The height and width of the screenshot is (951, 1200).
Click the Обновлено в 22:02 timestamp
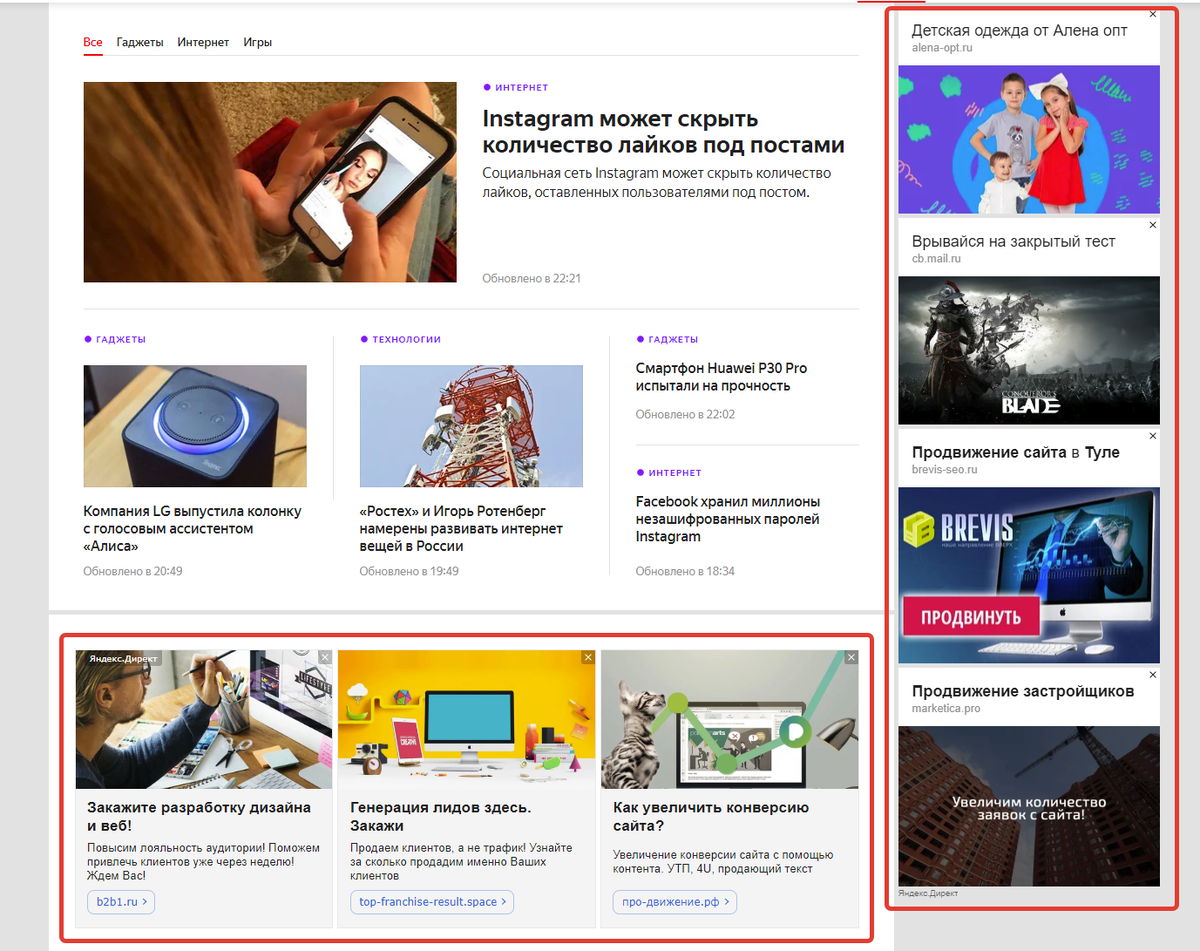click(x=685, y=414)
